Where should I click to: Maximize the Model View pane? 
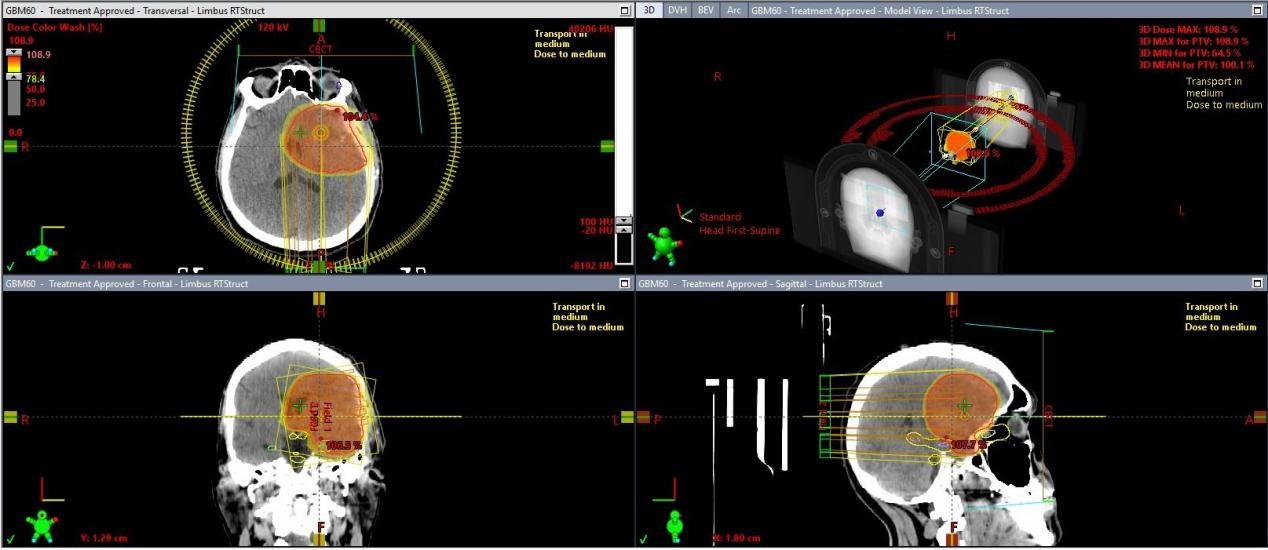(x=1258, y=10)
